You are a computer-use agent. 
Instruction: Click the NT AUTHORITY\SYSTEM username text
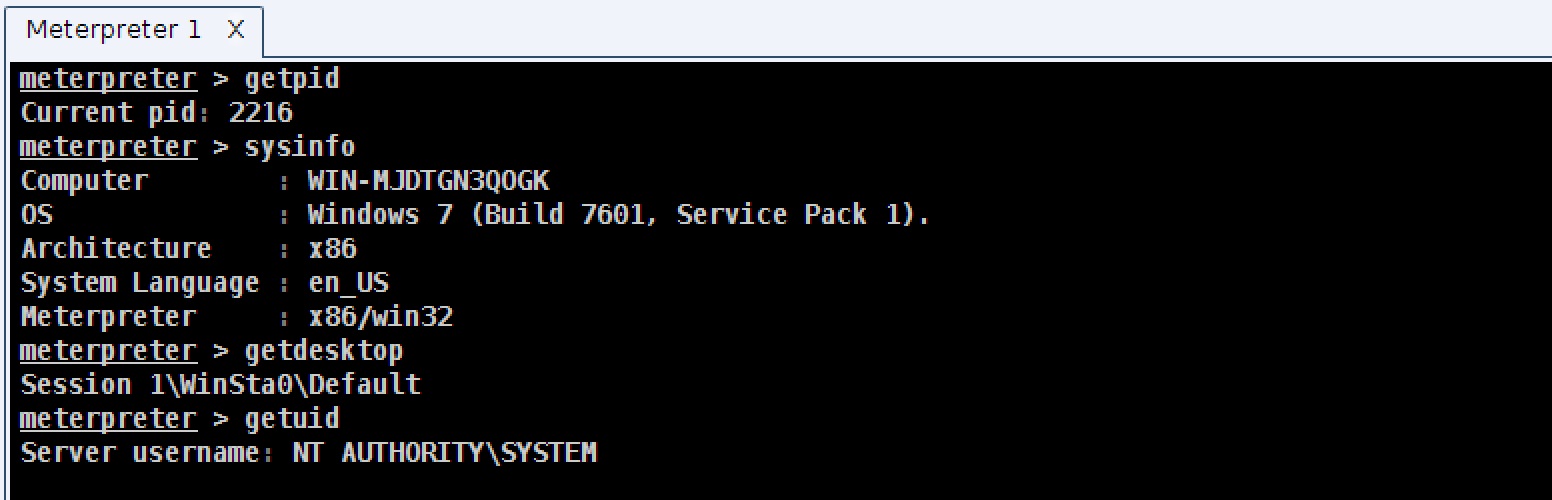(x=444, y=453)
